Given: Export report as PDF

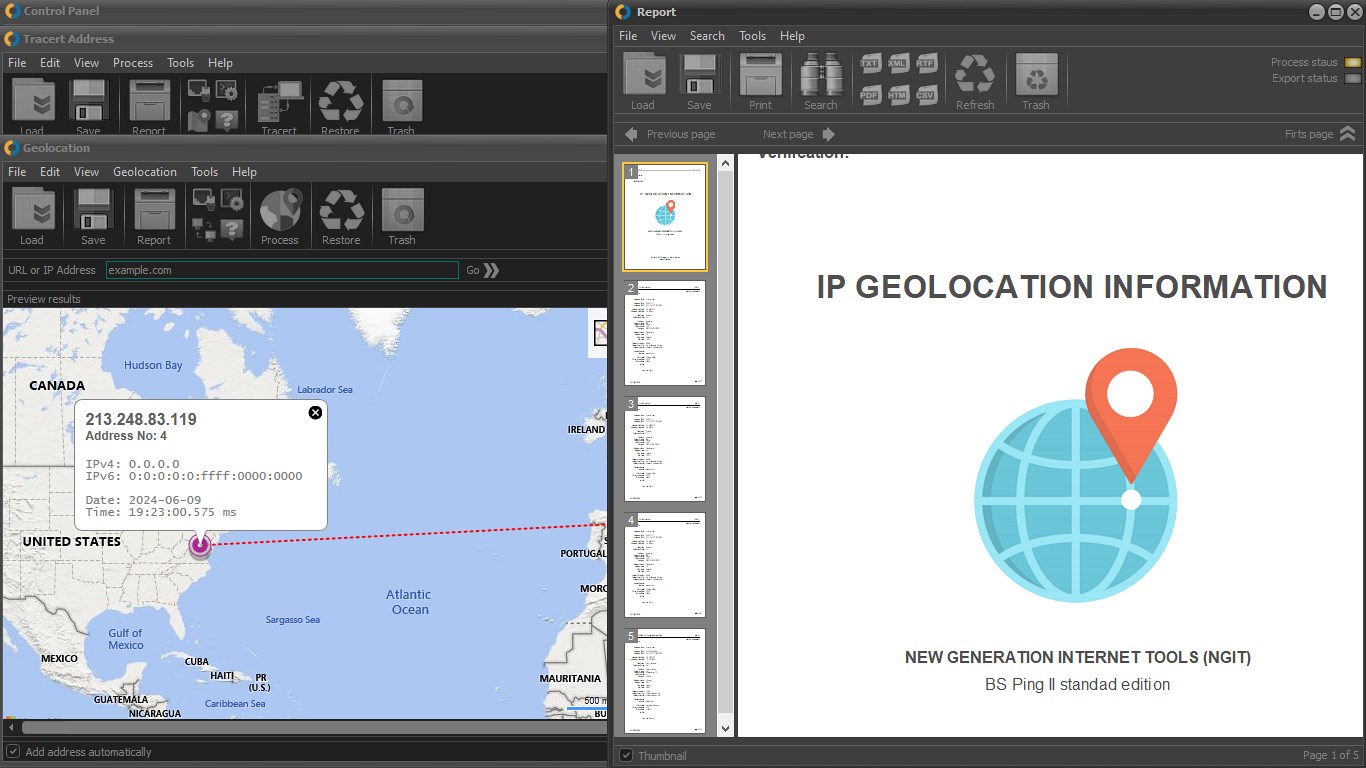Looking at the screenshot, I should [870, 94].
